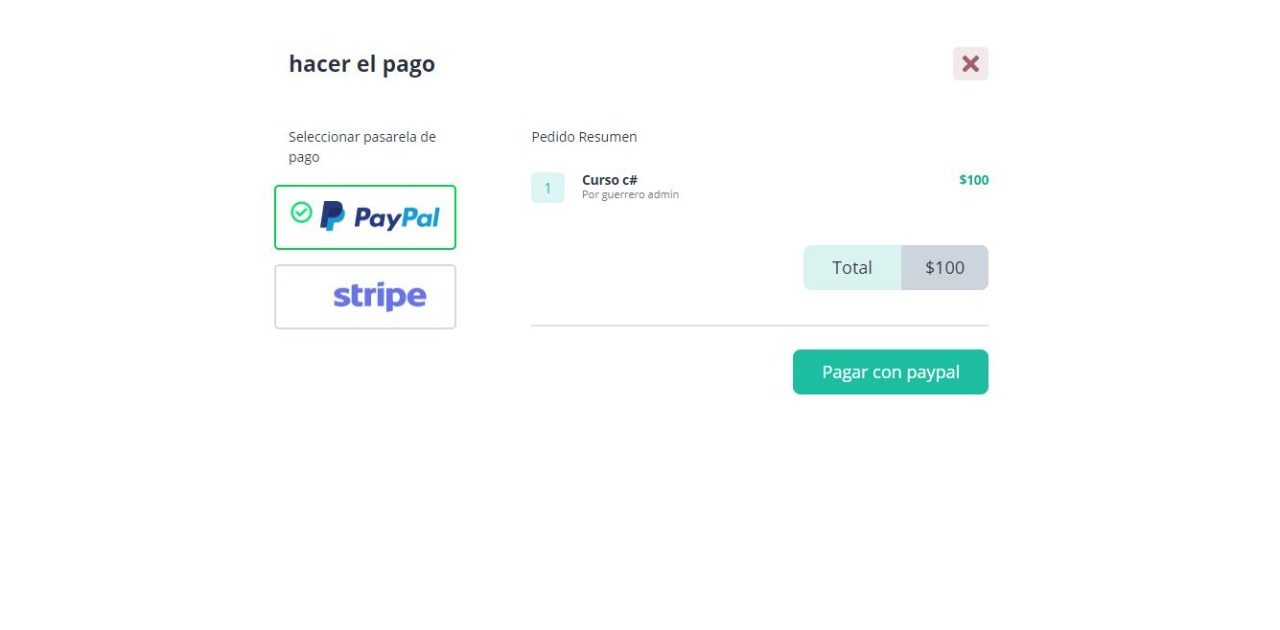
Task: Click the quantity badge showing 1
Action: coord(548,188)
